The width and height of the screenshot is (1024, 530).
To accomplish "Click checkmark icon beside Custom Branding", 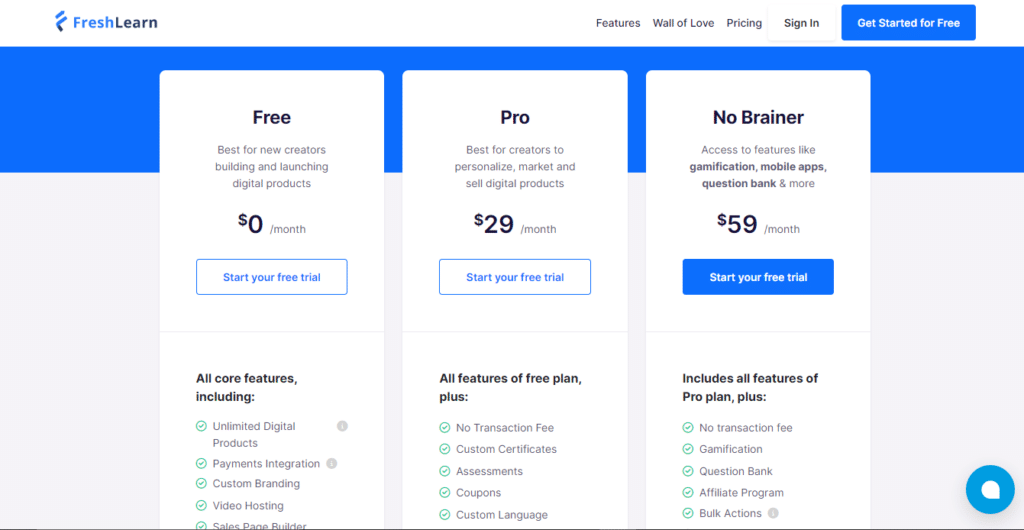I will tap(201, 484).
